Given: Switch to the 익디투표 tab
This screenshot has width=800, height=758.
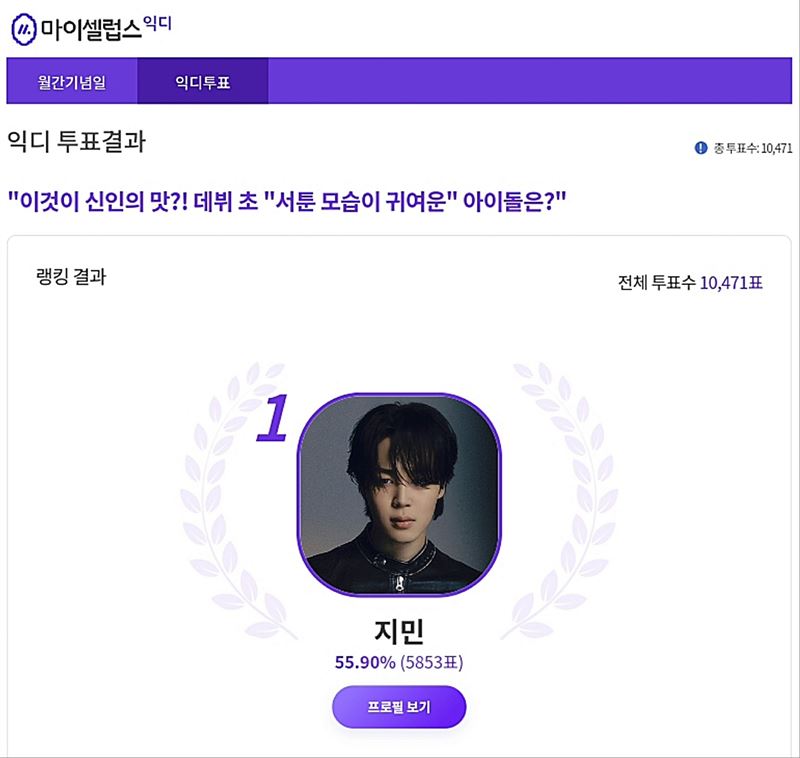Looking at the screenshot, I should click(x=202, y=82).
